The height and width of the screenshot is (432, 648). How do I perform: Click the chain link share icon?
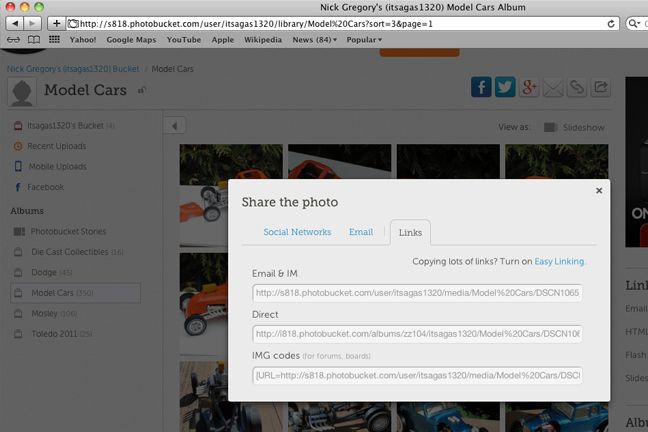click(x=578, y=88)
